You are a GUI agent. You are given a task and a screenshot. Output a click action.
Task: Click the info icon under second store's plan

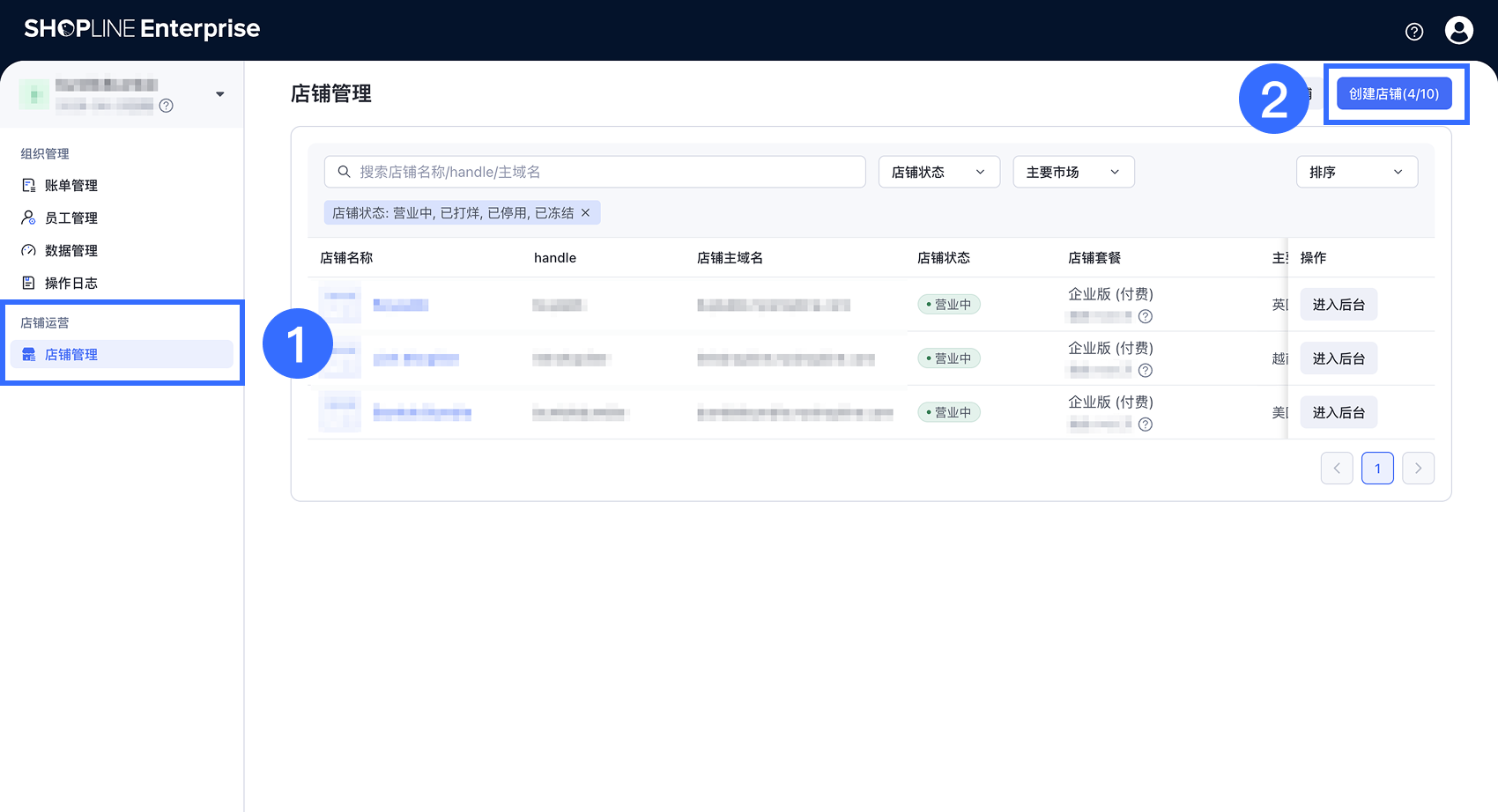pyautogui.click(x=1145, y=371)
